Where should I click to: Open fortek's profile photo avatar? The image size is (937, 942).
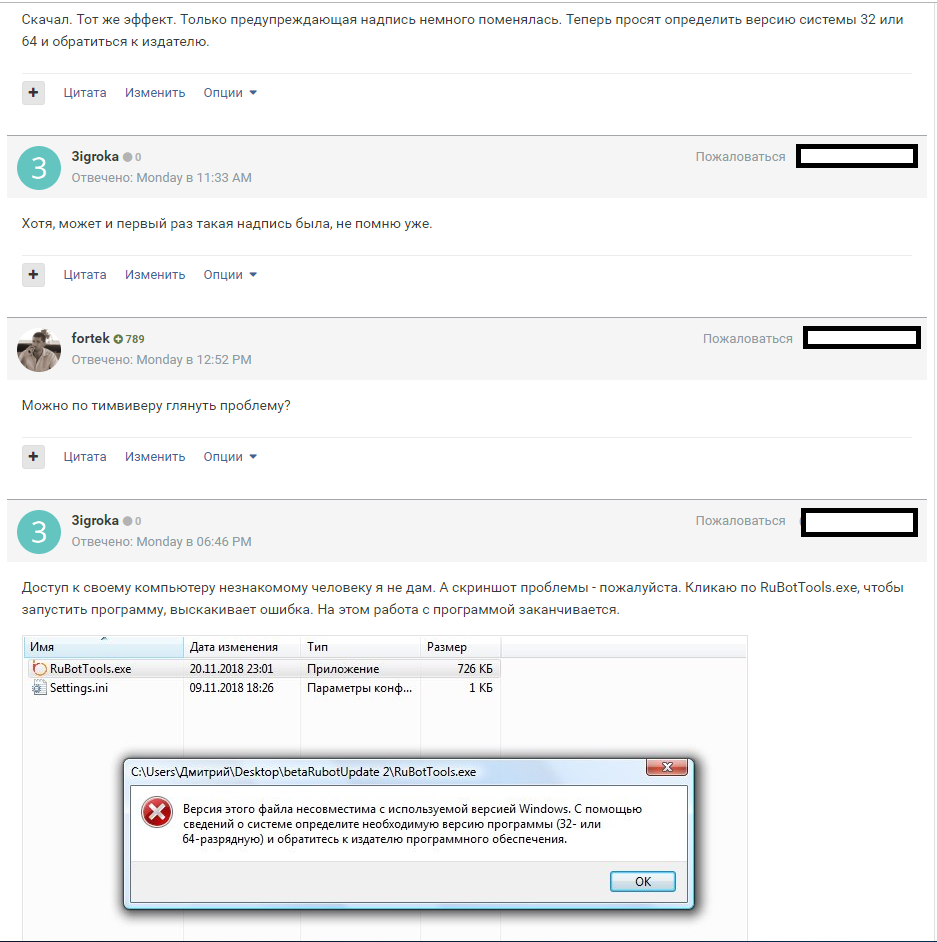39,350
